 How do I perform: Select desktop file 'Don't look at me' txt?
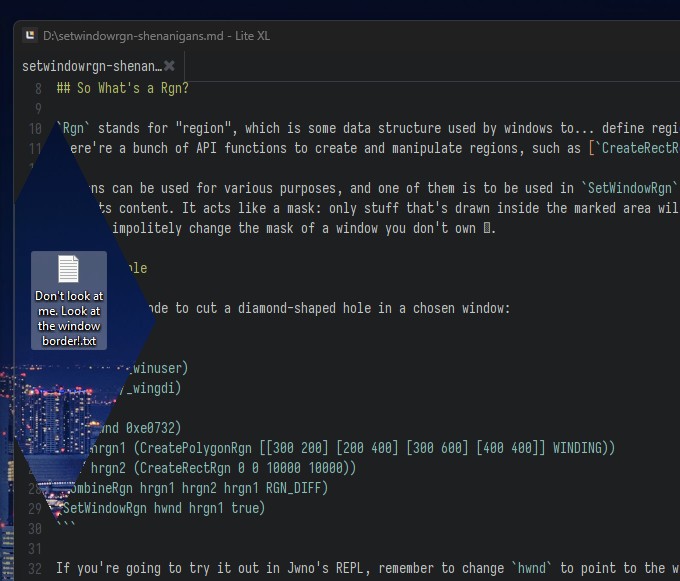[69, 300]
